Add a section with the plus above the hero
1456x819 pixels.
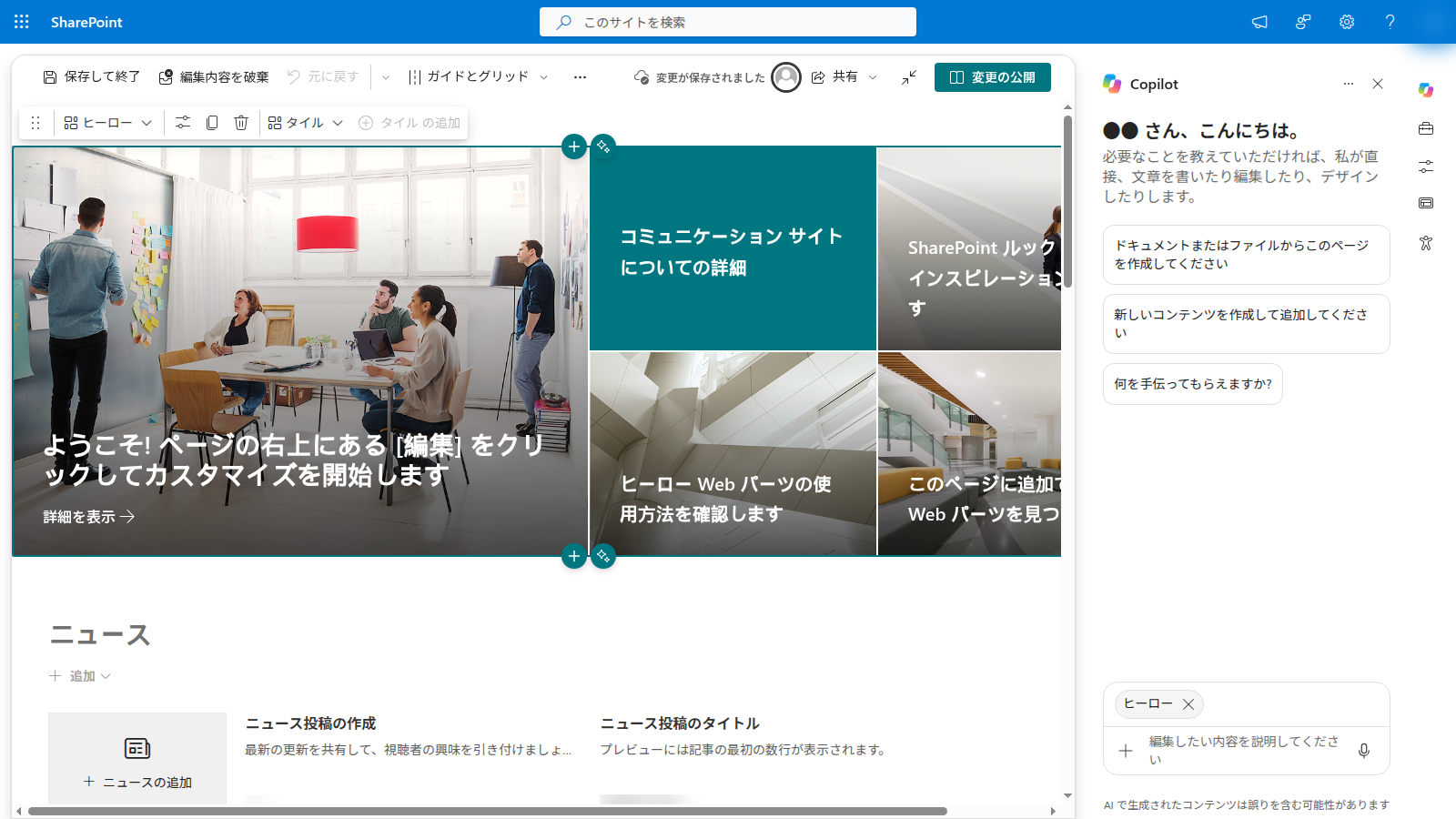tap(574, 147)
